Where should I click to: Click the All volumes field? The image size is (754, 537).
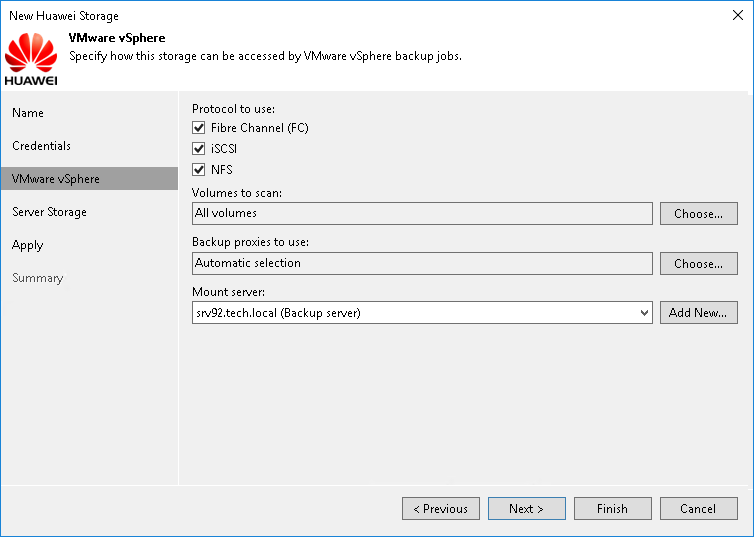pos(422,213)
